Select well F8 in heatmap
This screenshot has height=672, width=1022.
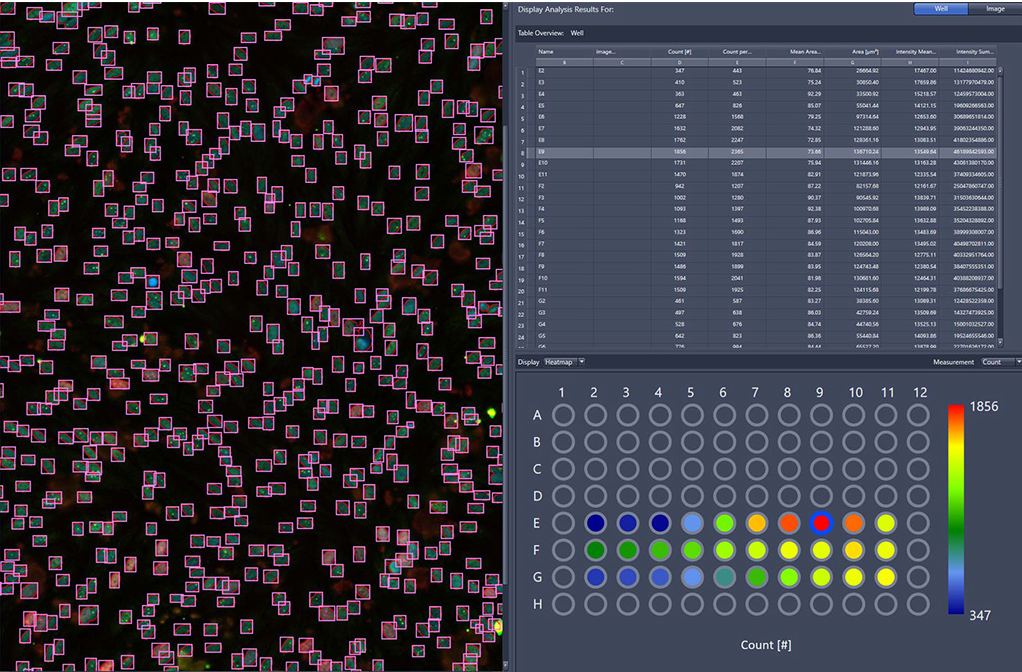789,550
